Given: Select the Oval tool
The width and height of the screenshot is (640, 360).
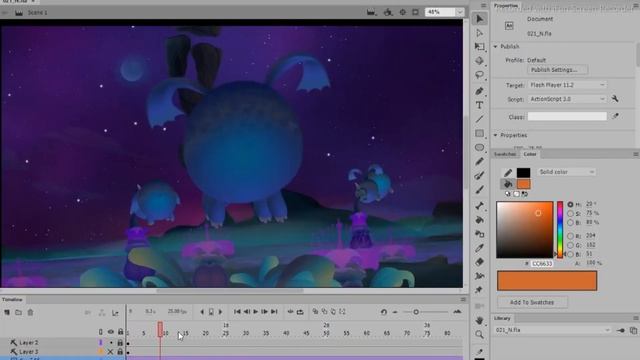Looking at the screenshot, I should [480, 147].
